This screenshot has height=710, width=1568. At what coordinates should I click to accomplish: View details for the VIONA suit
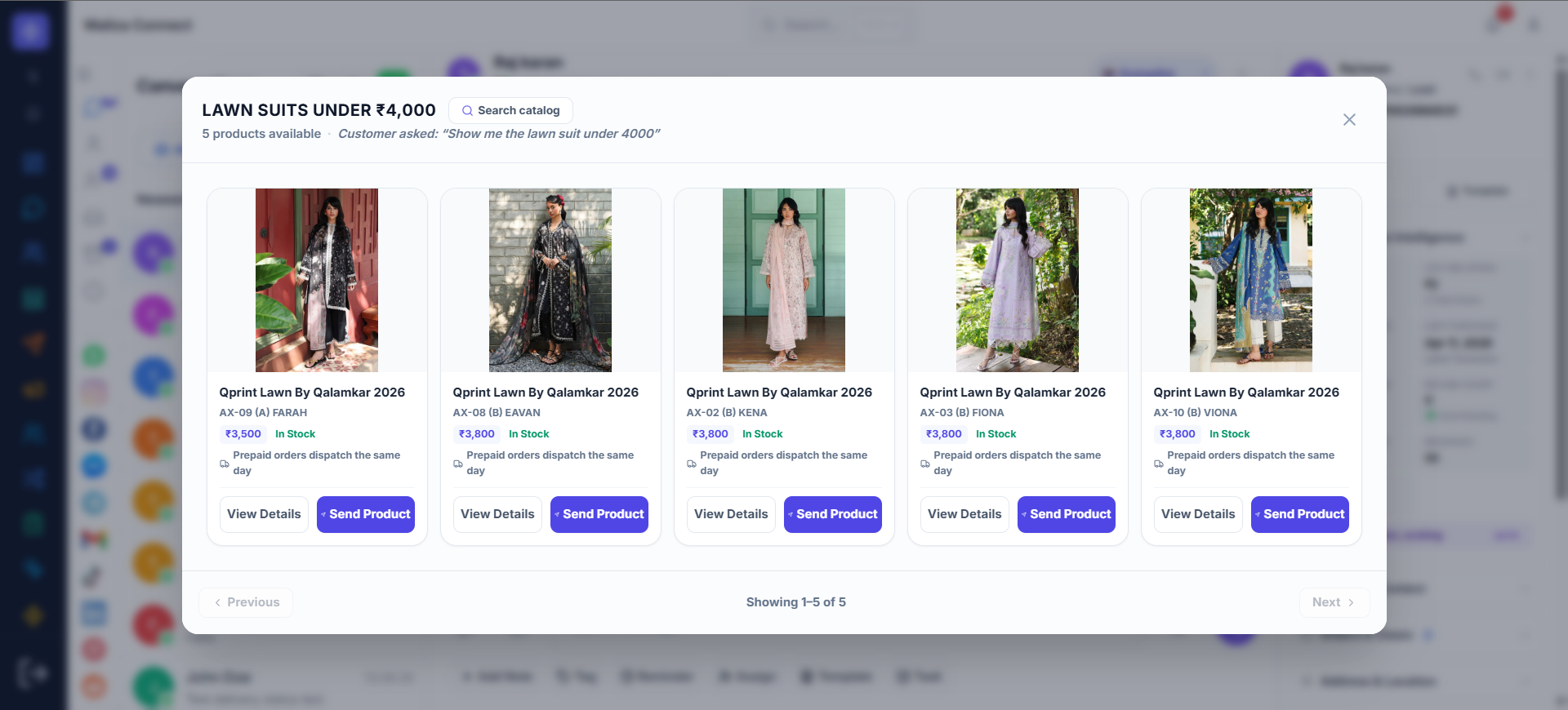1198,514
